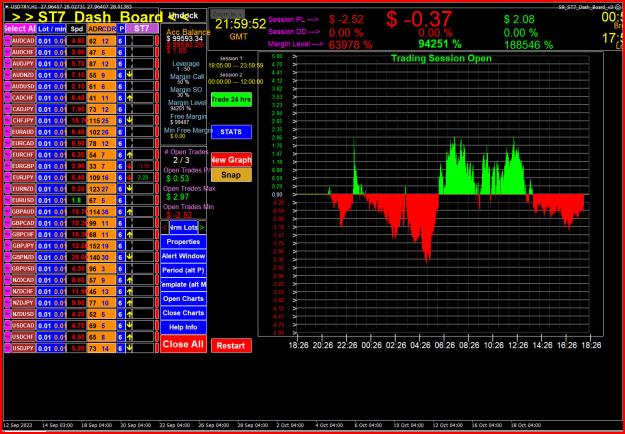Click the blue lot size cell for AUDUSD
Screen dimensions: 625x434
[51, 86]
